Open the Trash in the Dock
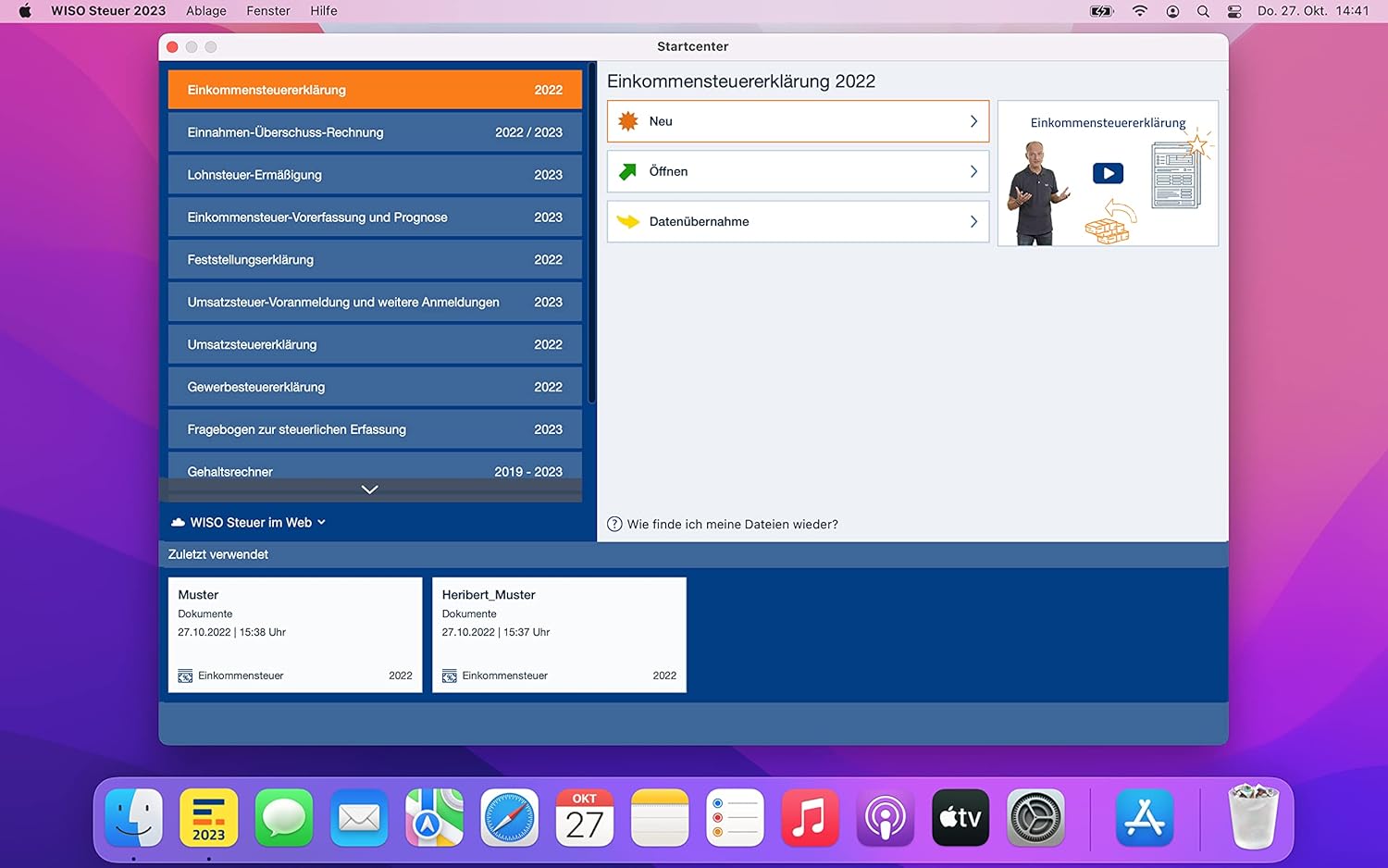1388x868 pixels. pos(1254,816)
